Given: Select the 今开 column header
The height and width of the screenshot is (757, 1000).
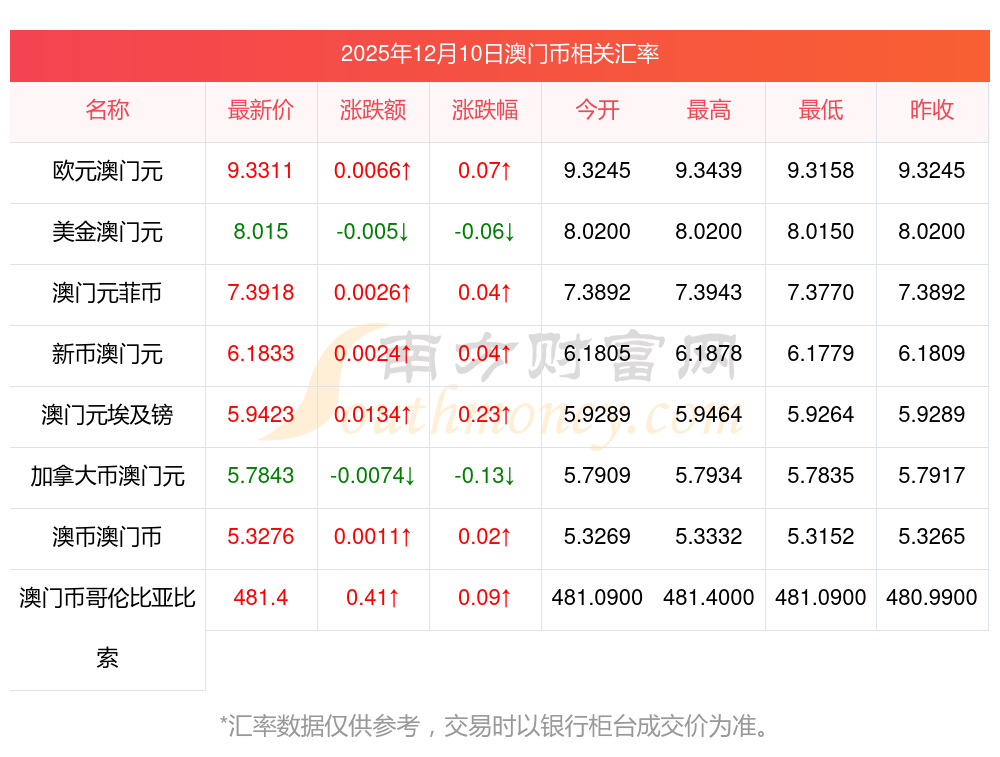Looking at the screenshot, I should (x=597, y=110).
